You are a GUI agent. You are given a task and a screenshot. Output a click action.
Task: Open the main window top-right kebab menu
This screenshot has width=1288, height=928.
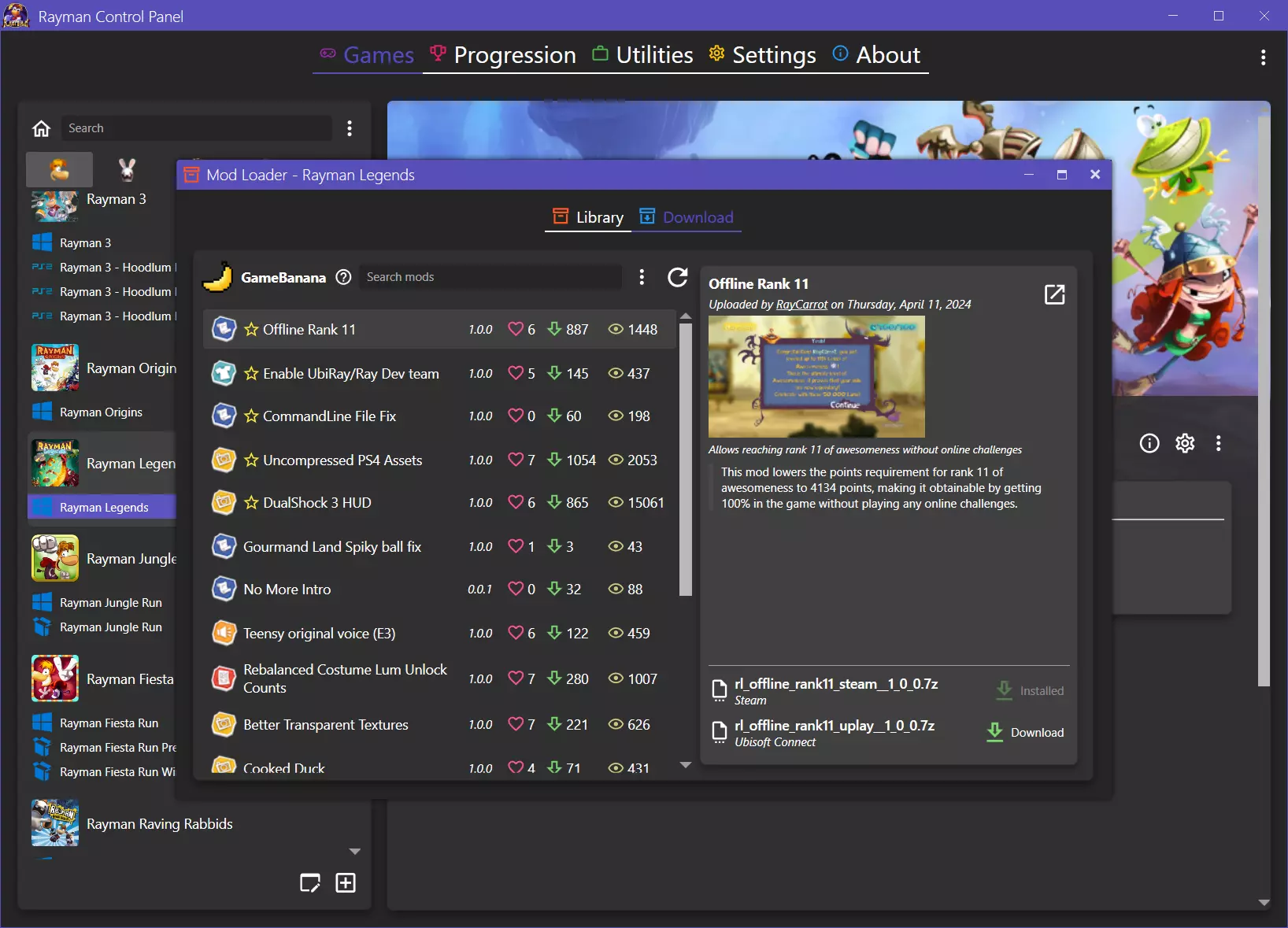point(1263,57)
